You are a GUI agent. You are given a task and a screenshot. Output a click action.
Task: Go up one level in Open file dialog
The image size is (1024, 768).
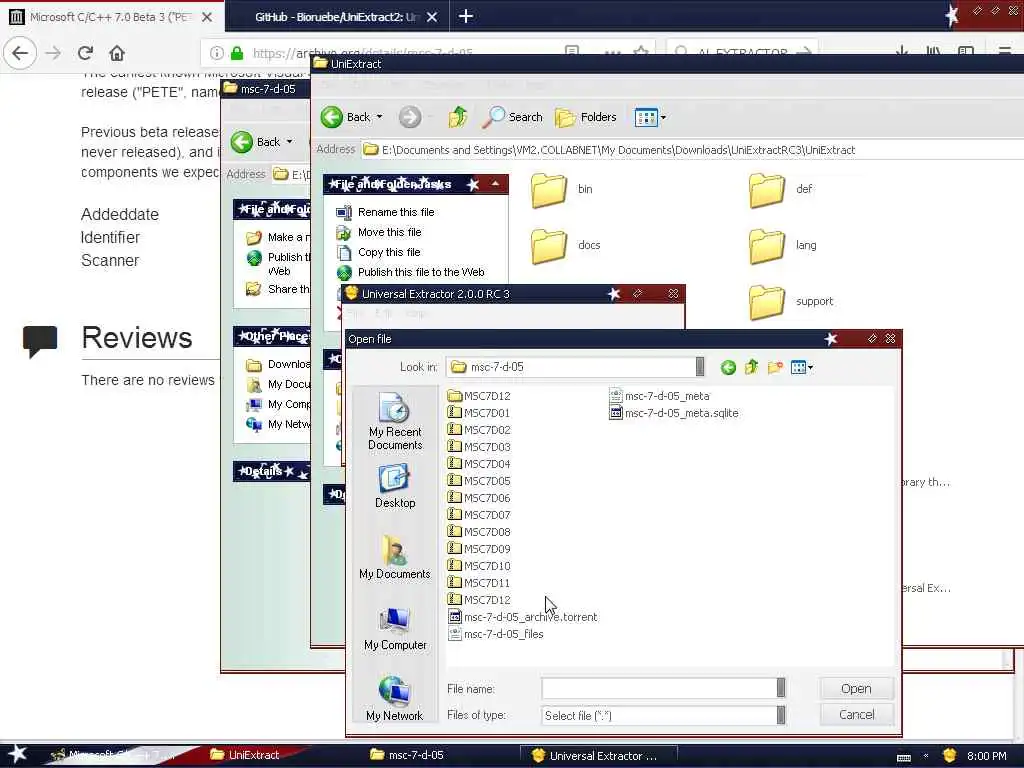point(752,367)
